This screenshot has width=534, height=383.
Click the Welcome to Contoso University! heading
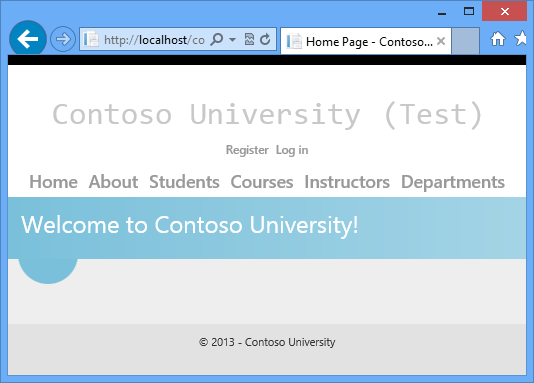(x=190, y=225)
